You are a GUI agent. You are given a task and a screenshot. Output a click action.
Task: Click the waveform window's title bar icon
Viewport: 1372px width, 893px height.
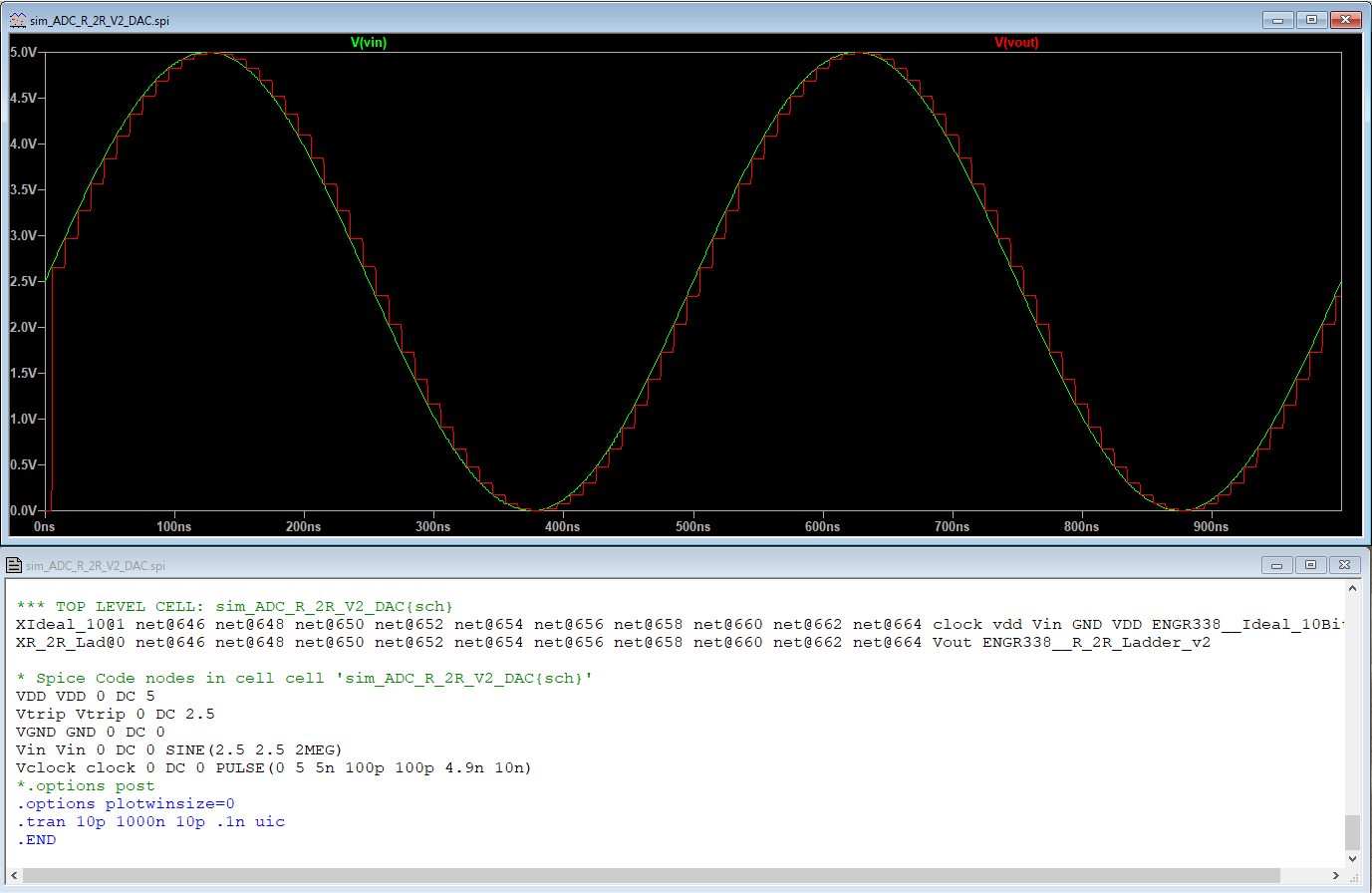(17, 20)
